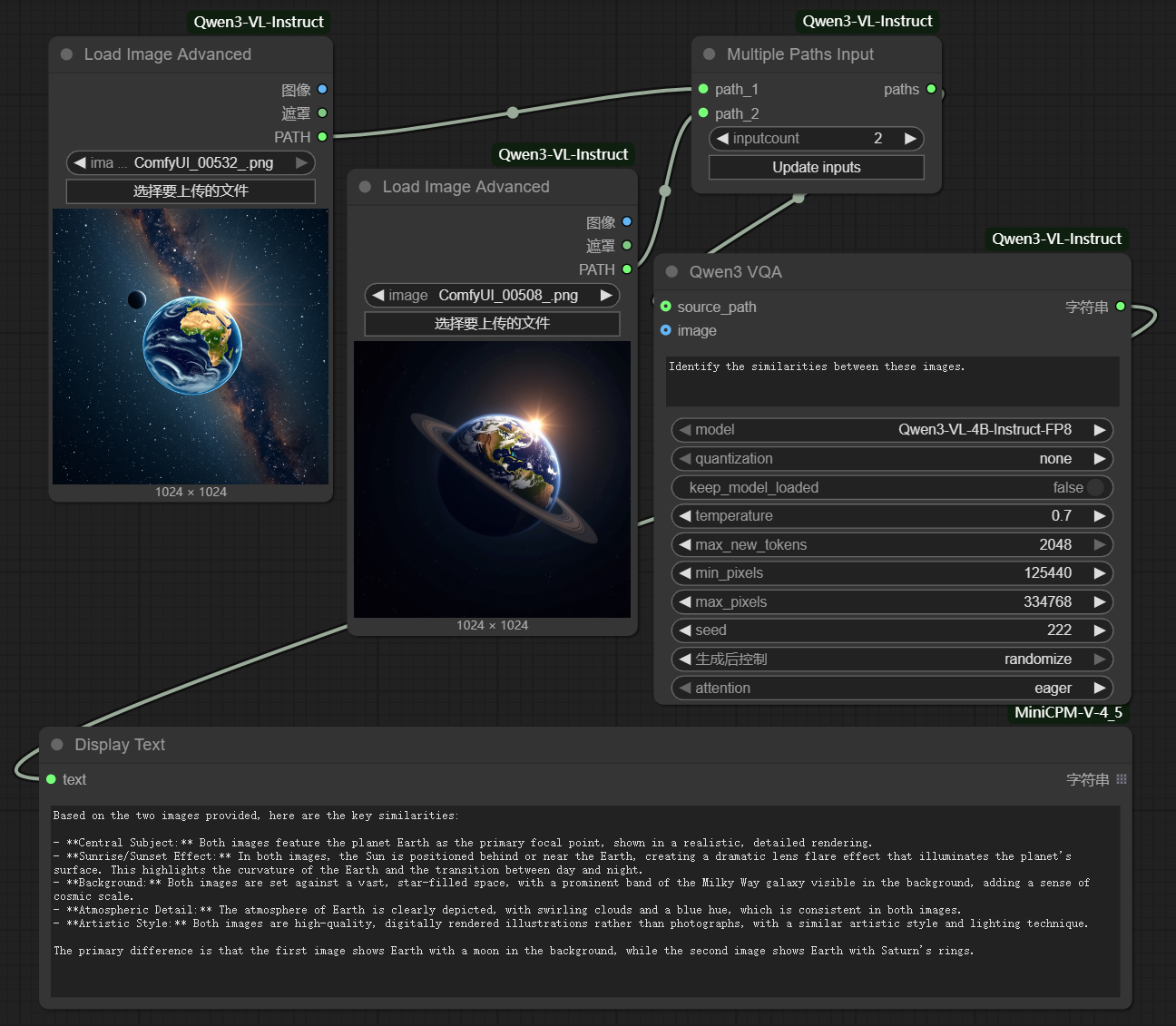Click the MiniCPM-V-4_5 badge label

tap(1068, 712)
